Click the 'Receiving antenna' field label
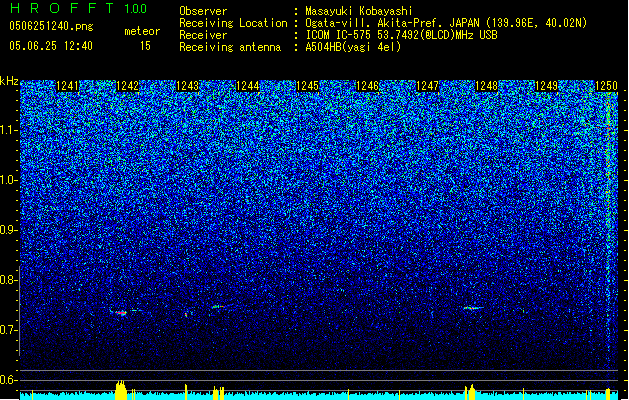 click(230, 47)
